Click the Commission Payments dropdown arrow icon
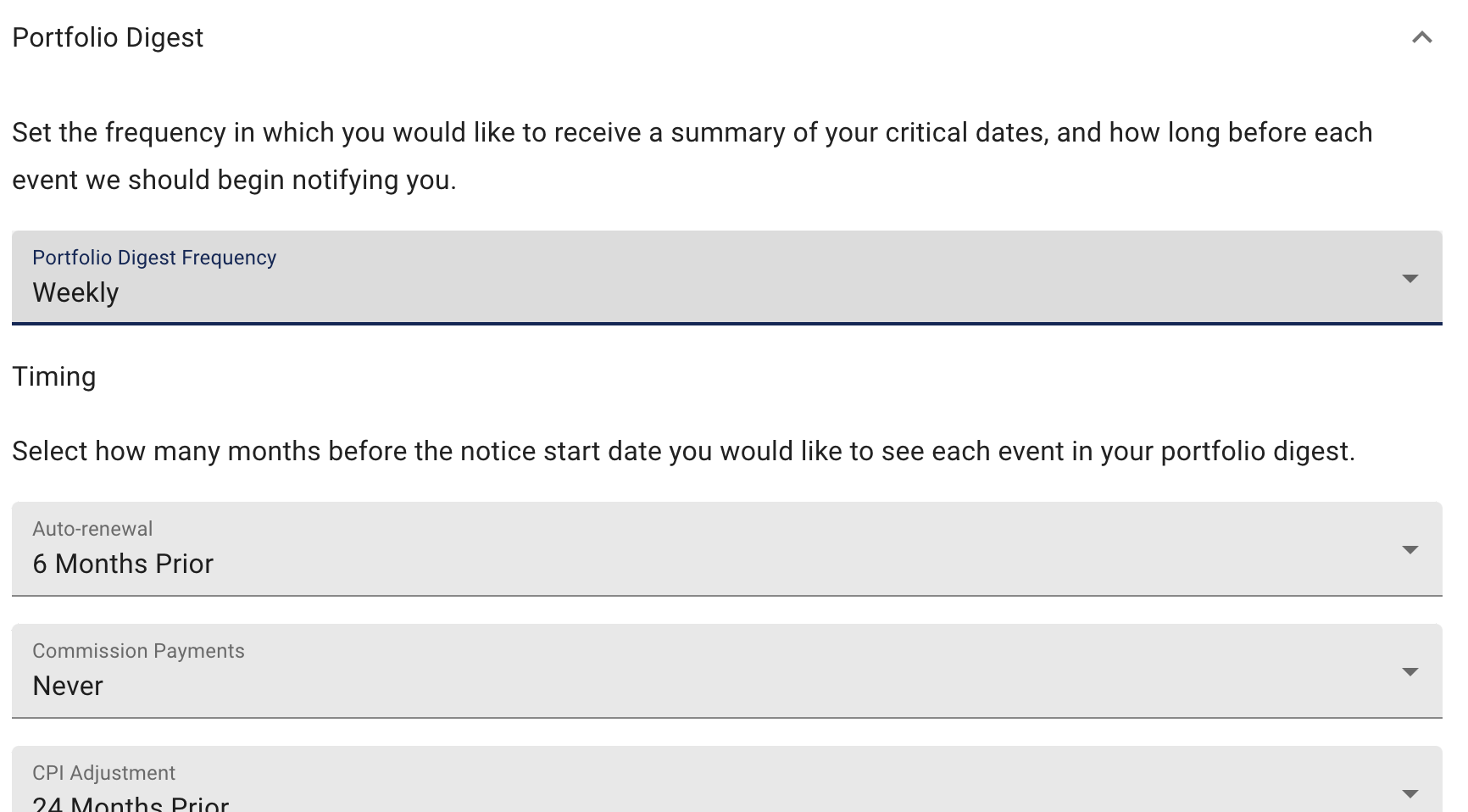 tap(1410, 672)
